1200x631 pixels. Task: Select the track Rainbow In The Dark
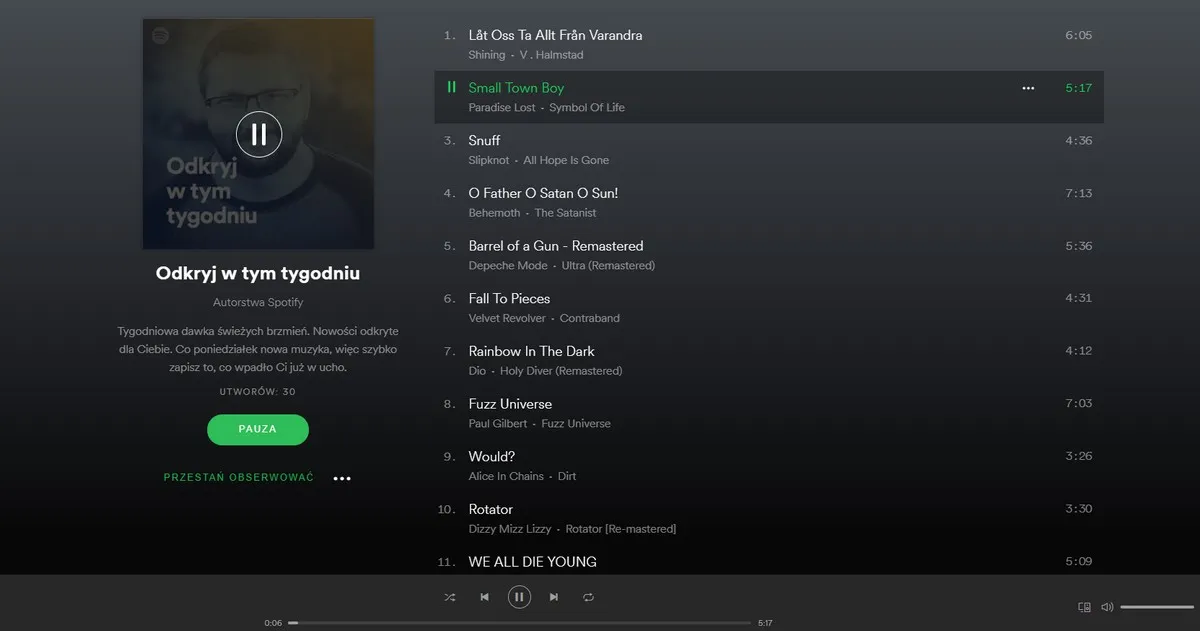click(769, 360)
